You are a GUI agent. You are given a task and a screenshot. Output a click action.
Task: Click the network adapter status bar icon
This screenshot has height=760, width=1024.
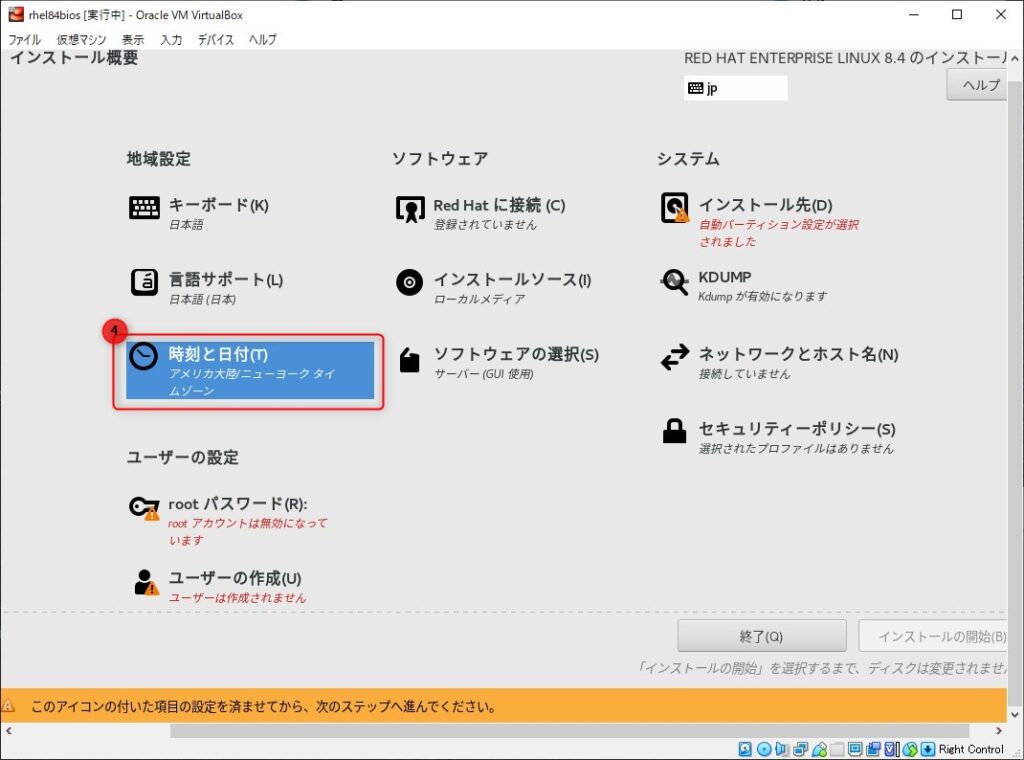(800, 749)
